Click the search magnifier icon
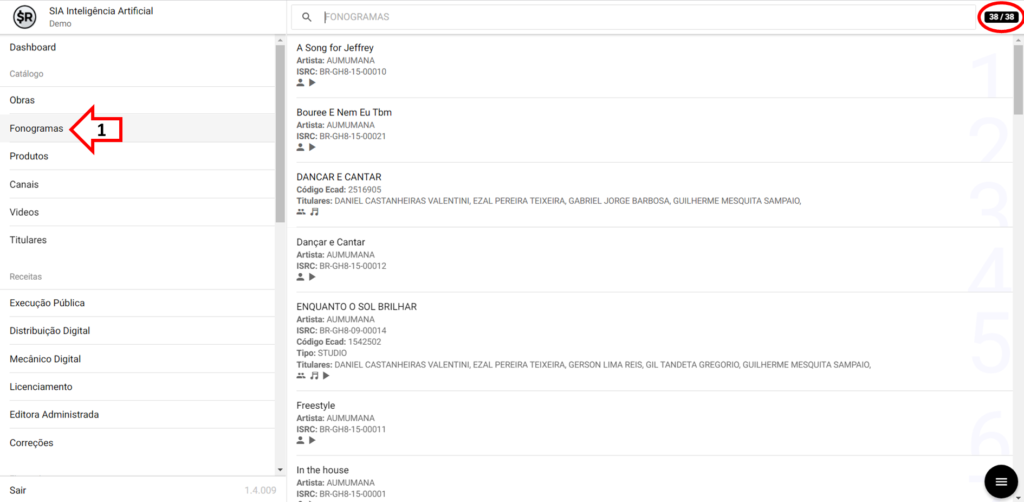The image size is (1024, 502). click(x=307, y=18)
